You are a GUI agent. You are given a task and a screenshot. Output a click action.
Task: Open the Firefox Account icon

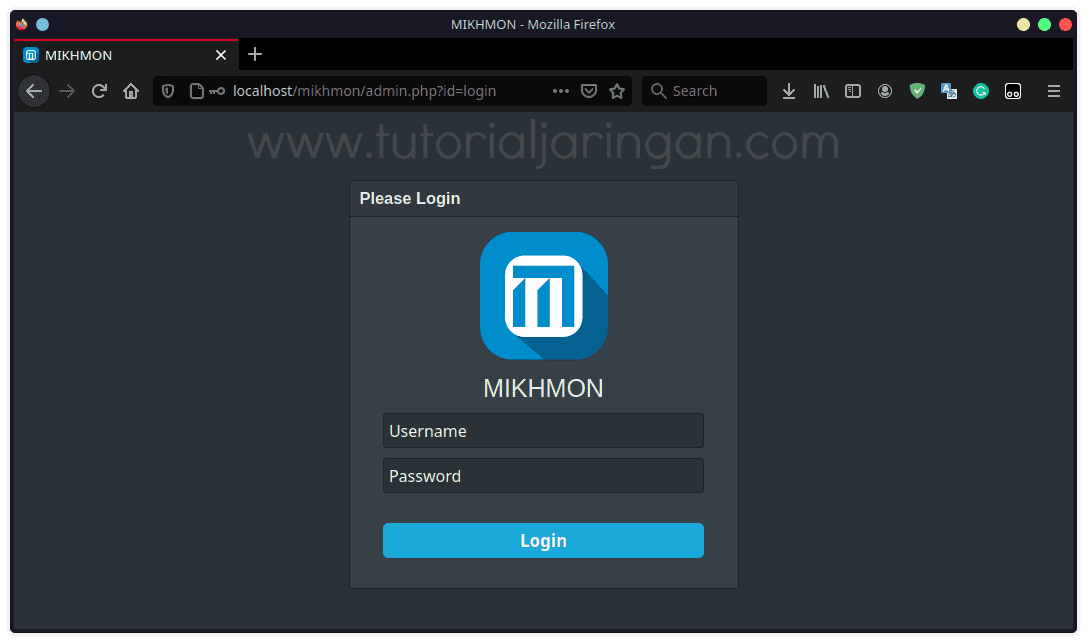885,91
